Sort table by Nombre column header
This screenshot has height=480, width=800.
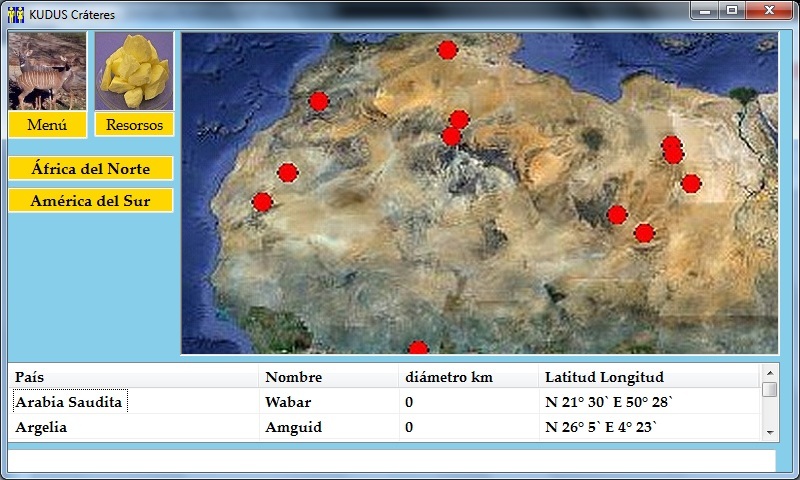coord(329,378)
